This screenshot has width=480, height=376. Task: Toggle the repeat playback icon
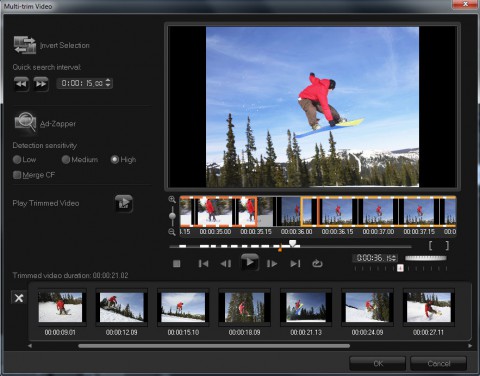point(317,264)
